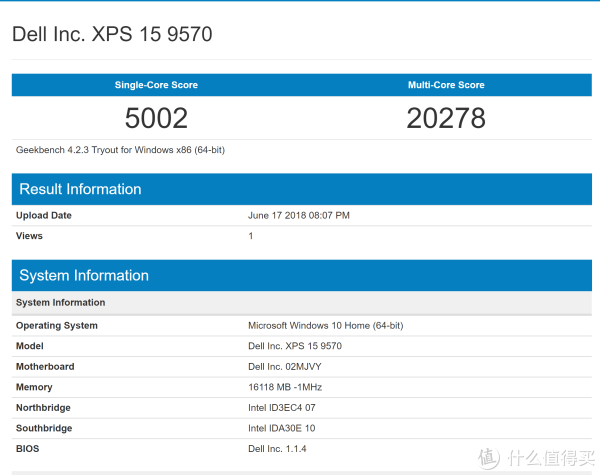Click the Northbridge label
This screenshot has height=475, width=600.
coord(43,408)
